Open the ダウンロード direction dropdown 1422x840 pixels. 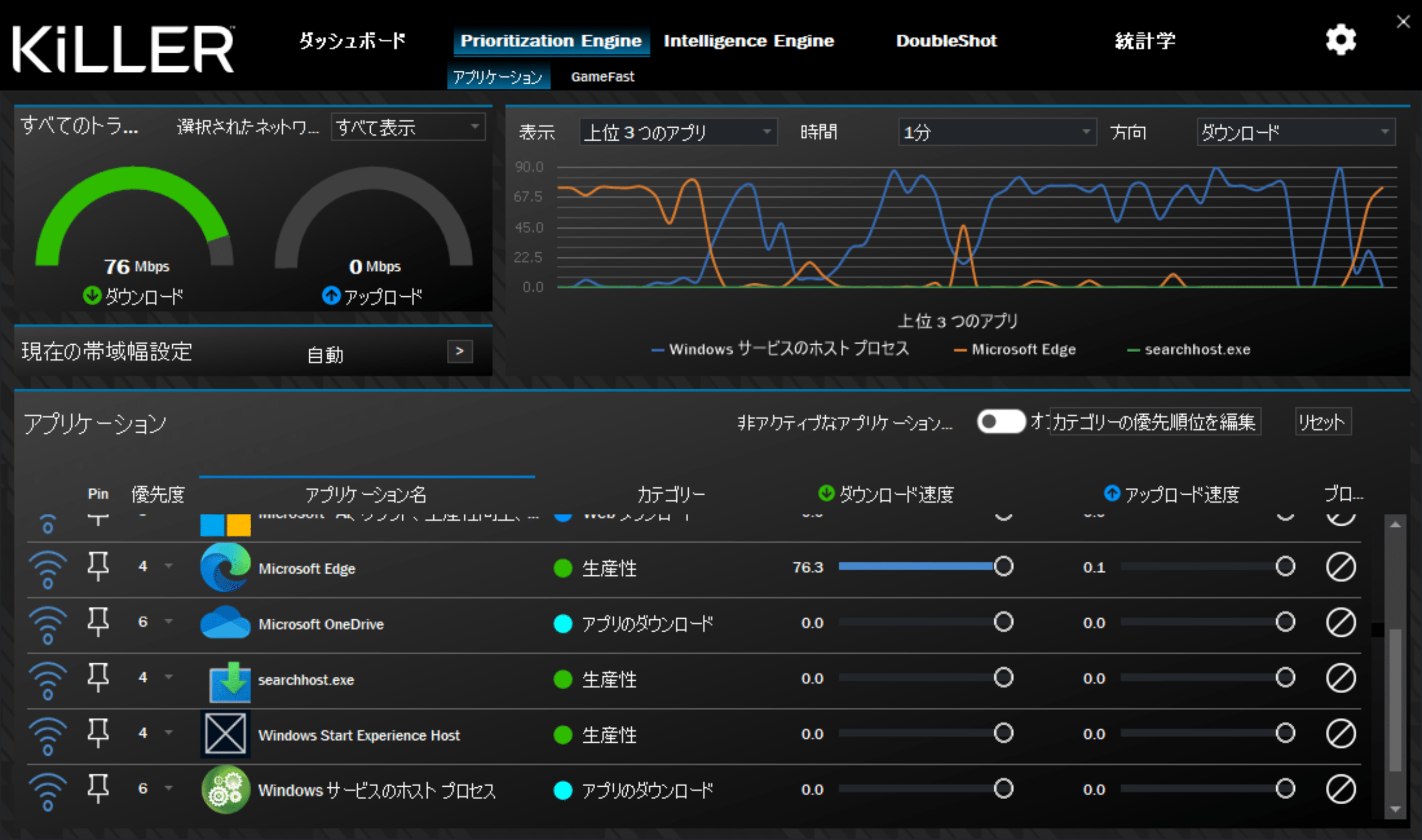coord(1296,132)
